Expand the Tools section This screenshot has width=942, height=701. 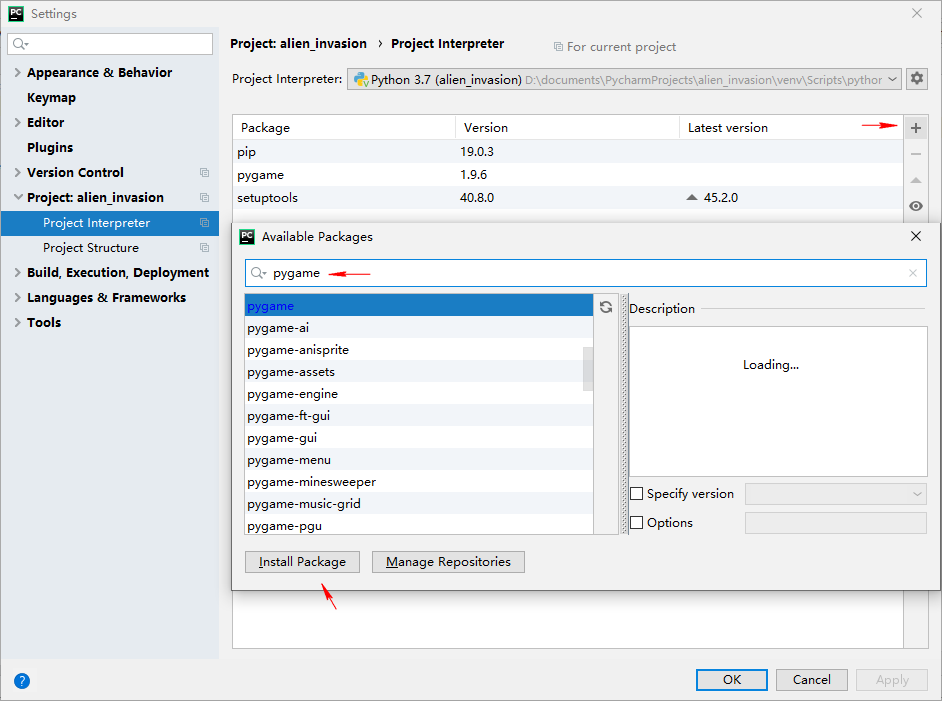pyautogui.click(x=17, y=323)
